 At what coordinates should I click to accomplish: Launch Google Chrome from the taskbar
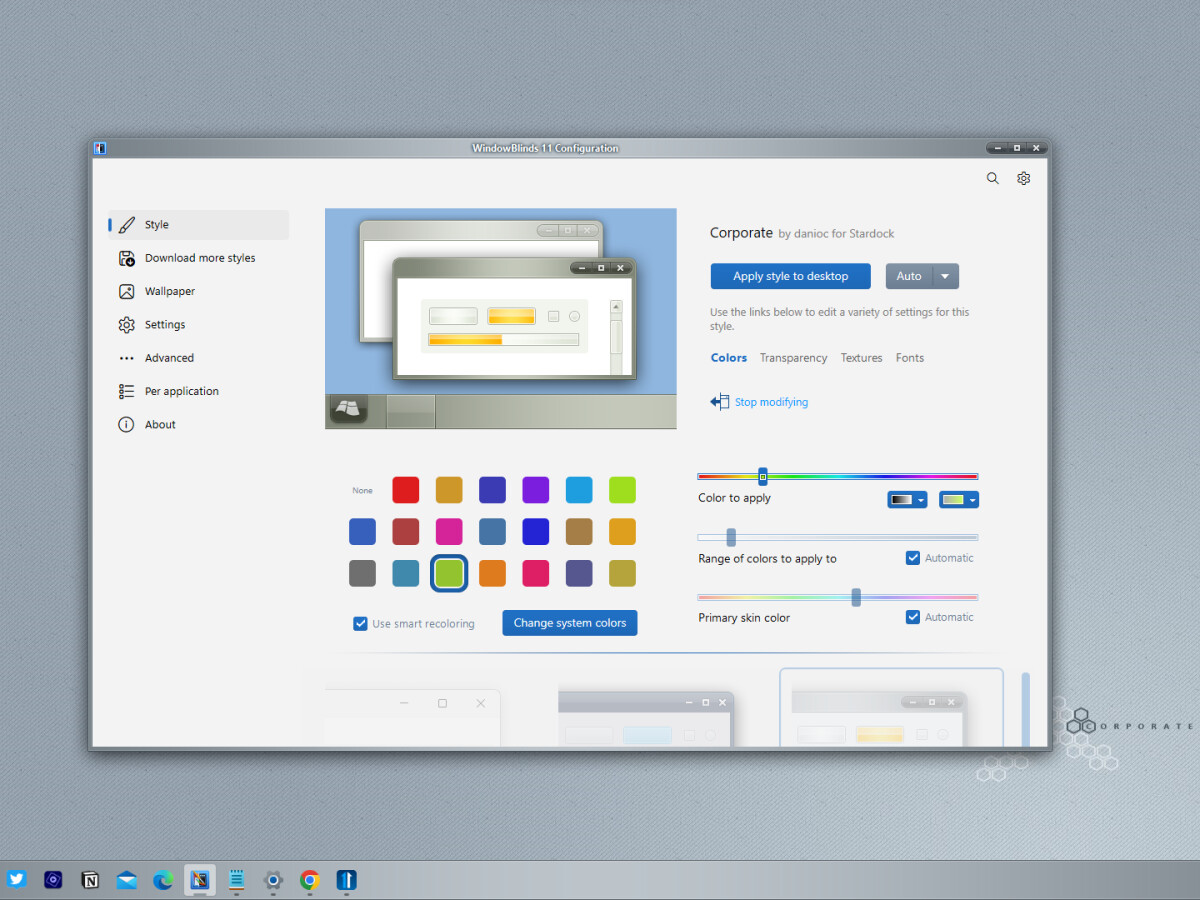coord(310,880)
